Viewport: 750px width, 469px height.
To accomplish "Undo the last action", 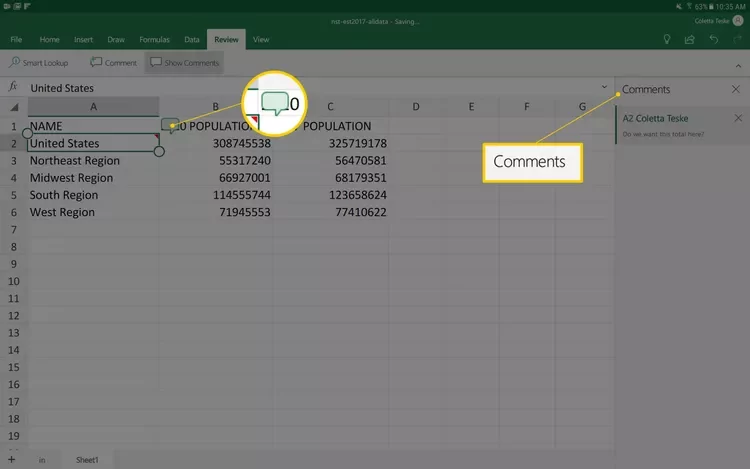I will pos(713,39).
